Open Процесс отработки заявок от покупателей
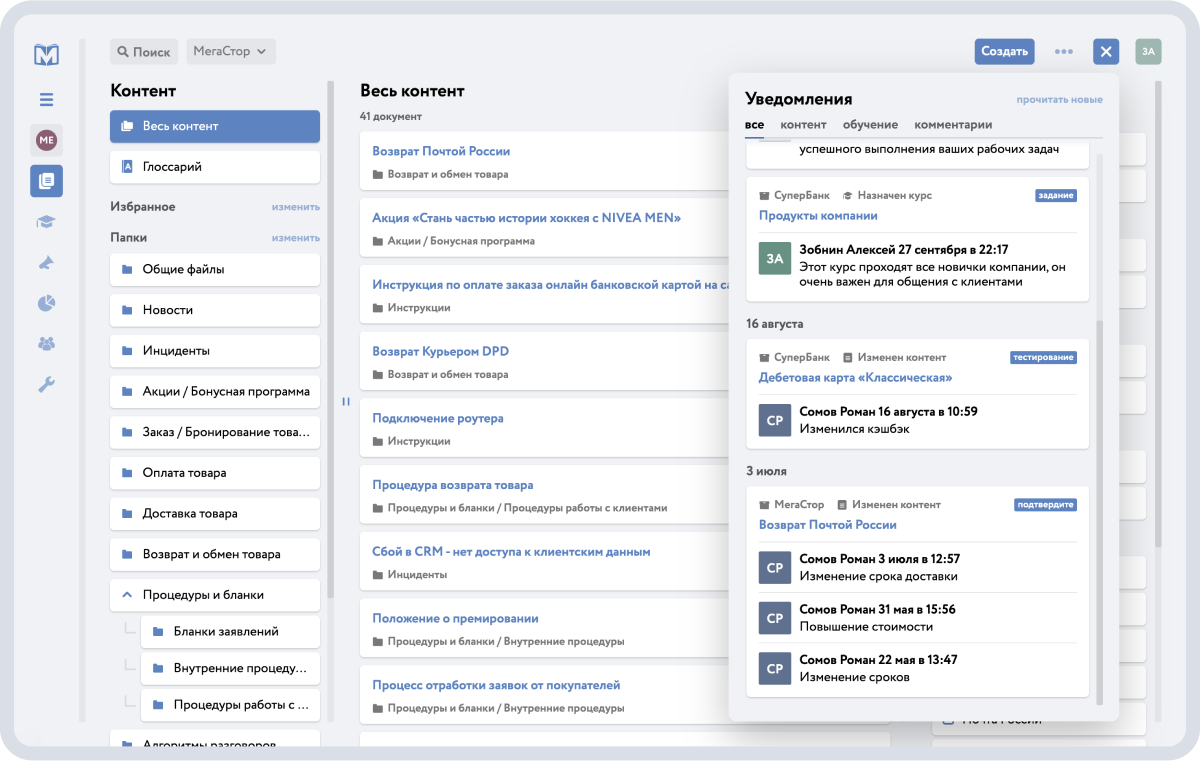1200x761 pixels. [496, 685]
